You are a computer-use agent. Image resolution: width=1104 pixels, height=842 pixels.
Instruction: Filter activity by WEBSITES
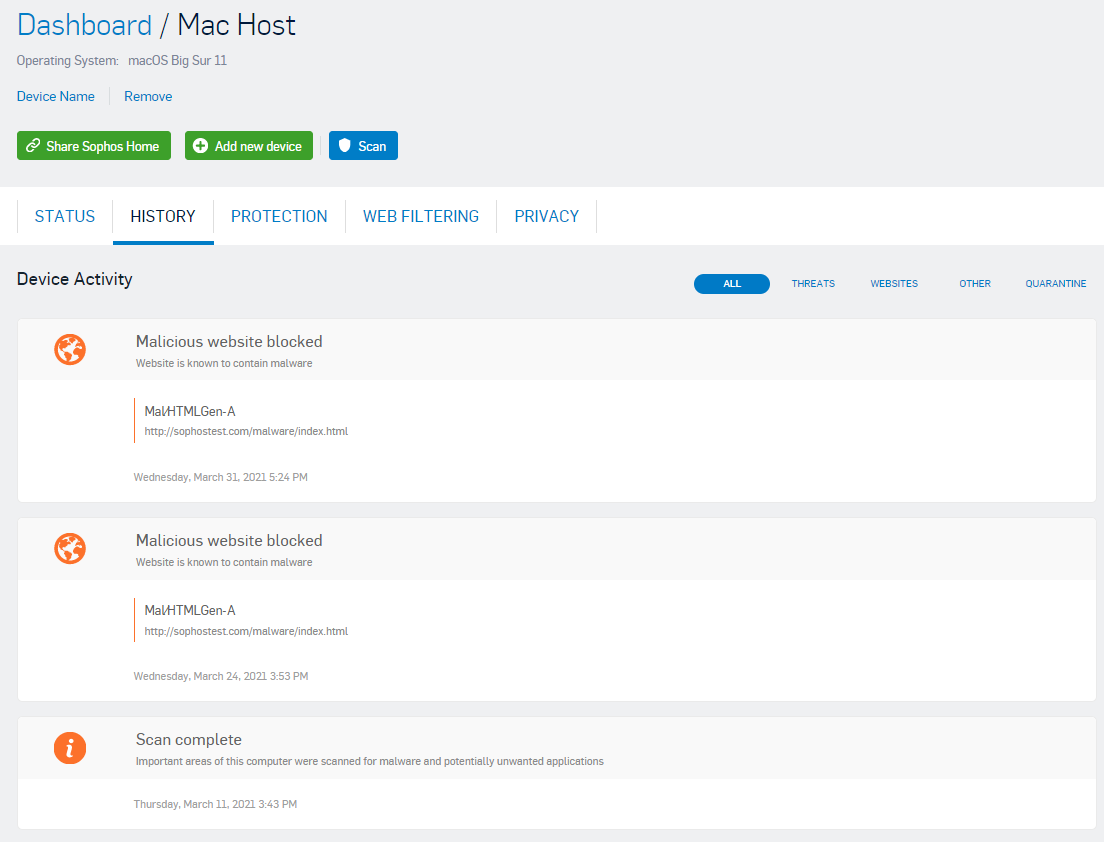pyautogui.click(x=894, y=284)
